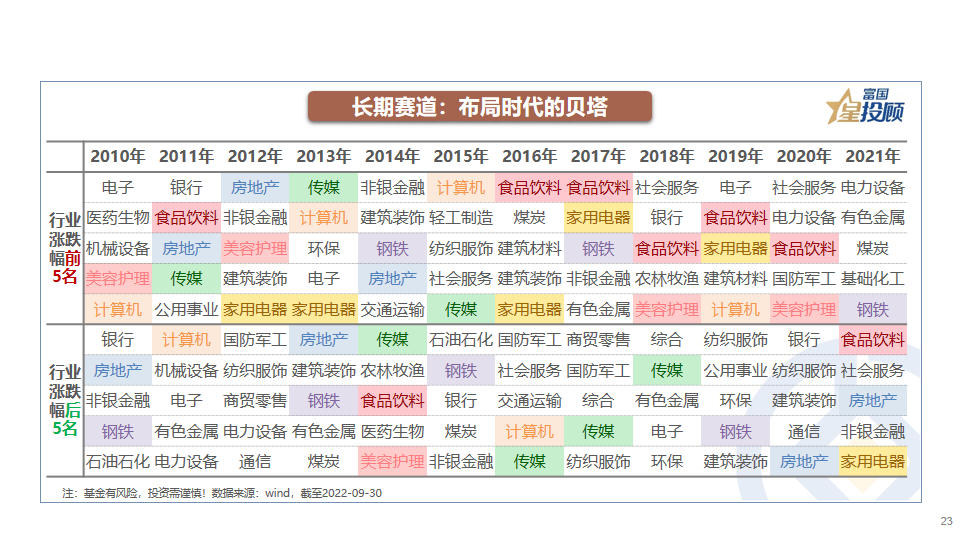This screenshot has height=540, width=960.
Task: Click the blue 房地产 cell under 2012年
Action: click(255, 187)
